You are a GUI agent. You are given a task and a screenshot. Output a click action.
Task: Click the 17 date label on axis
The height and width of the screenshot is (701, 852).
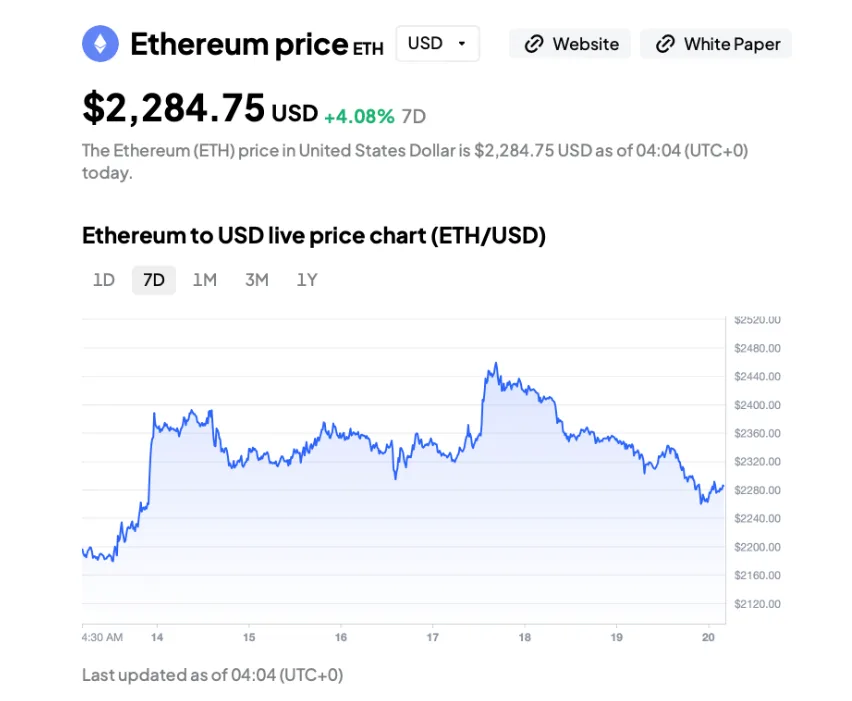coord(433,637)
